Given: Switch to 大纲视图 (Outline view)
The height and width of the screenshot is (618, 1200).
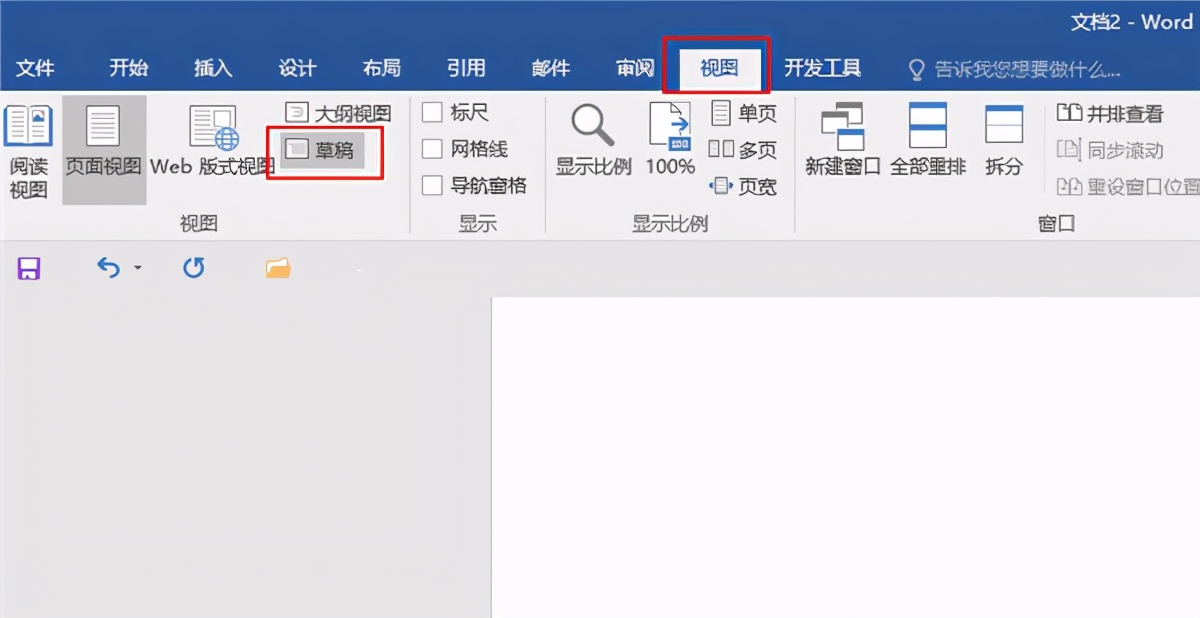Looking at the screenshot, I should [336, 112].
